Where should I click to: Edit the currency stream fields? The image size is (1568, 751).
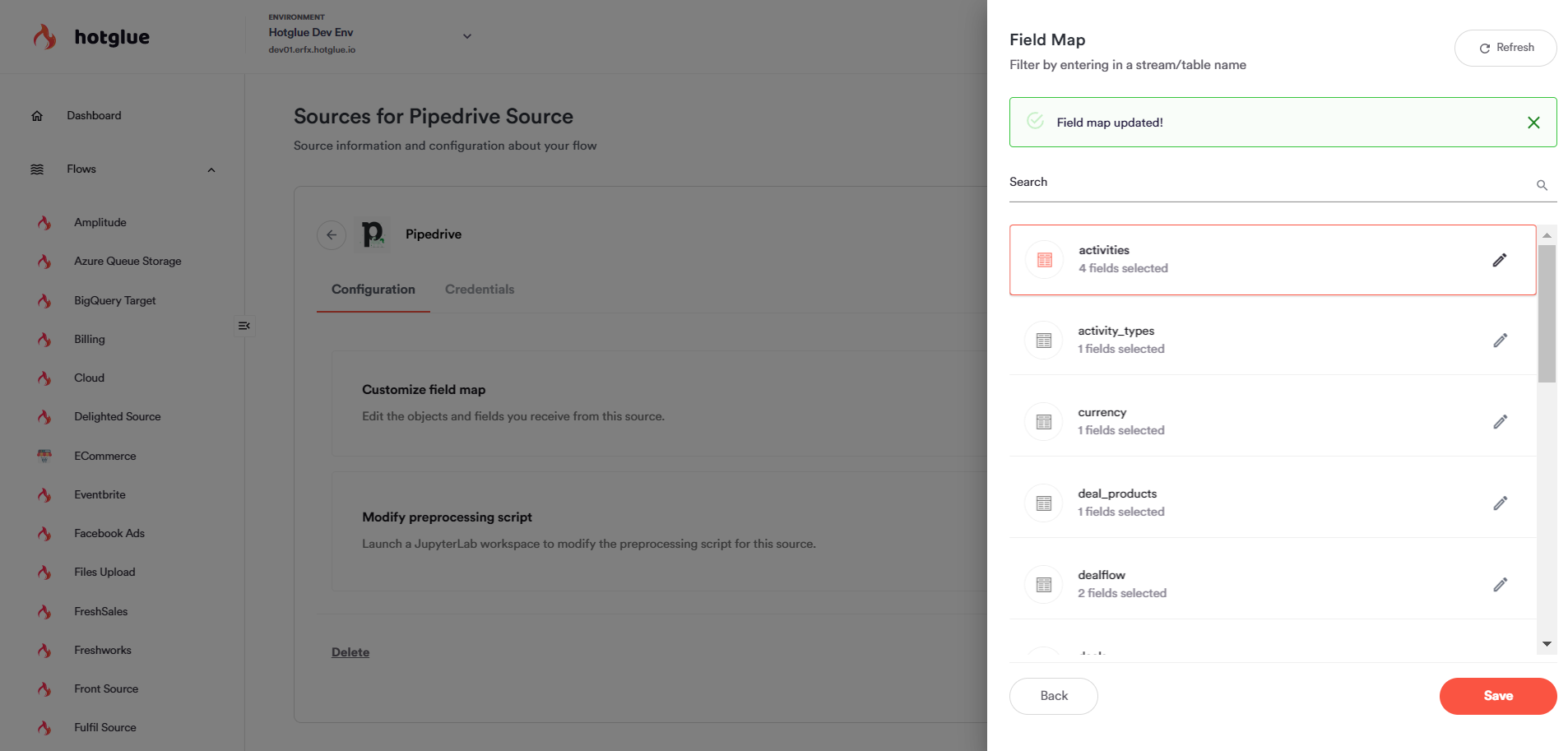[1500, 422]
